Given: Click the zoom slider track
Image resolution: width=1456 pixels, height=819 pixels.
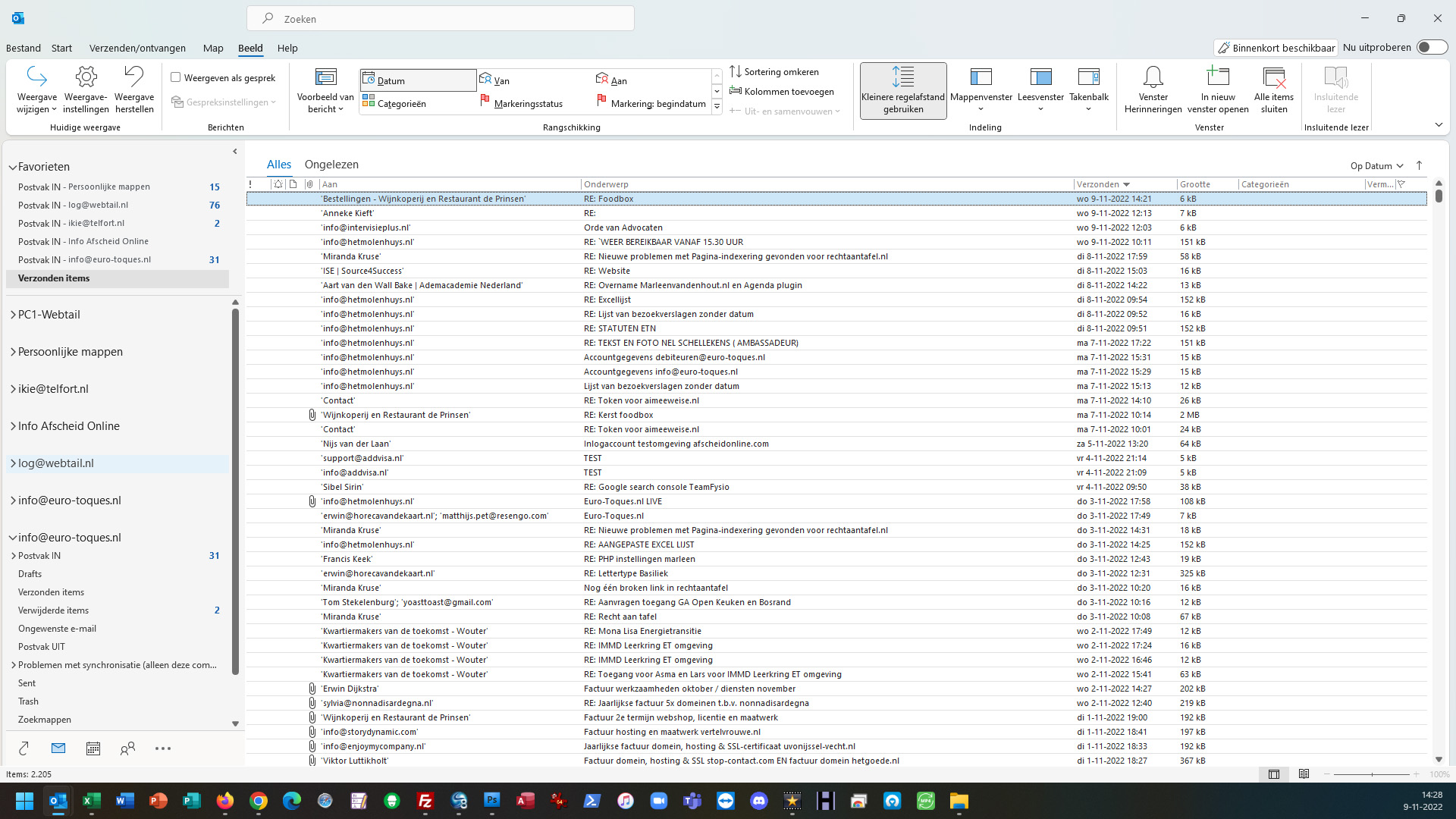Looking at the screenshot, I should click(1372, 774).
